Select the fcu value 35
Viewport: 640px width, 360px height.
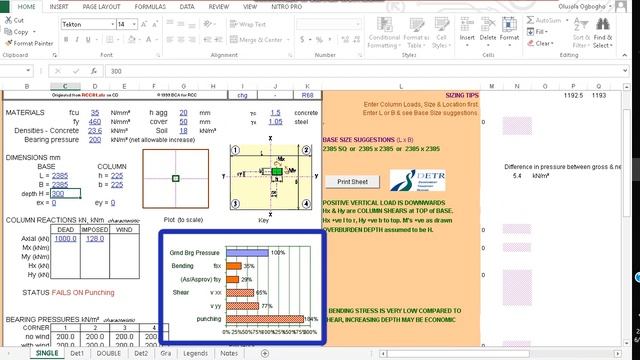point(95,112)
